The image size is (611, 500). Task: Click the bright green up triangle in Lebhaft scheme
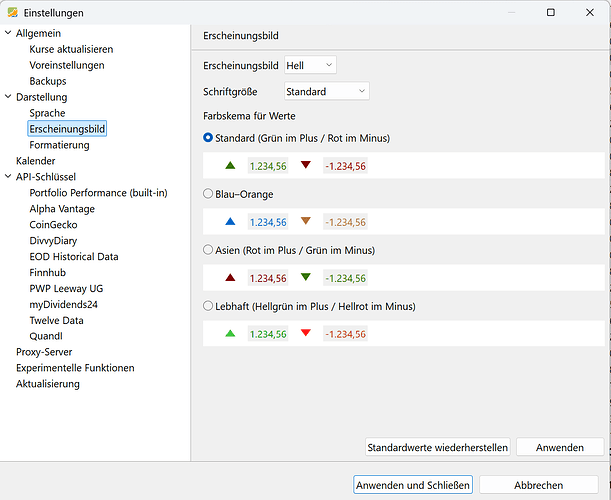[230, 334]
